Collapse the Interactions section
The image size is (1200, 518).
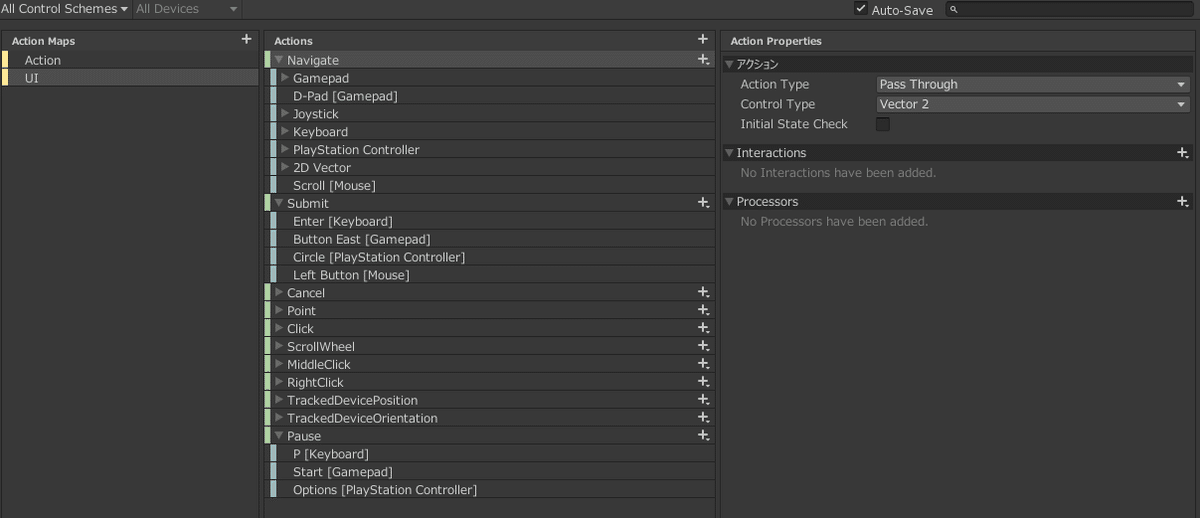[729, 153]
